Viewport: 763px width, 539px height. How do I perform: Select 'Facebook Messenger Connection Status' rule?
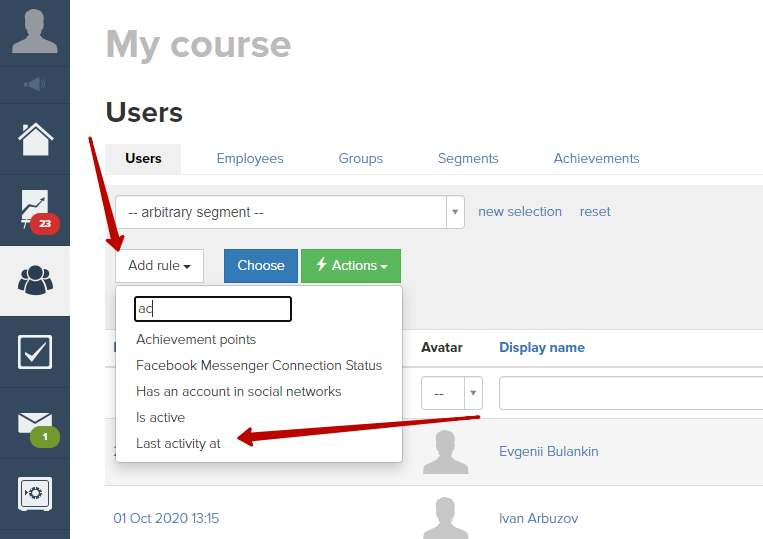click(259, 365)
